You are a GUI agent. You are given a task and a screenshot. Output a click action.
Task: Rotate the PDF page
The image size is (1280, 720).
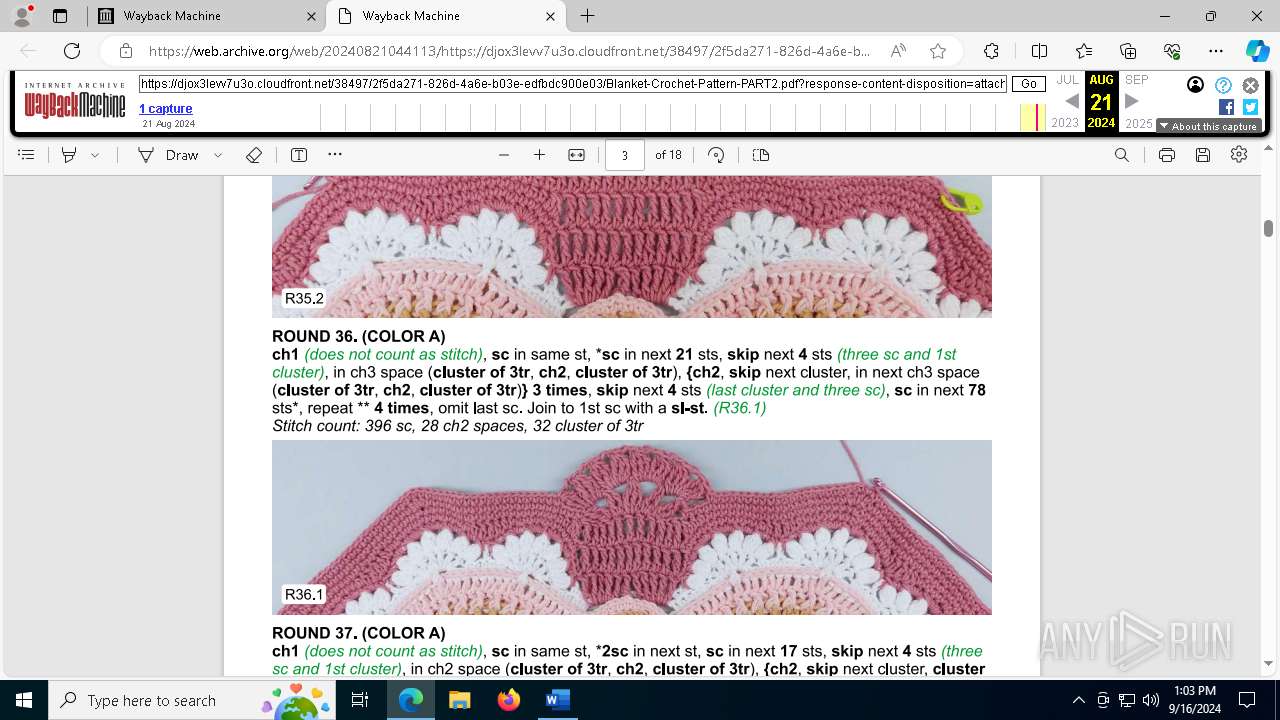point(716,155)
